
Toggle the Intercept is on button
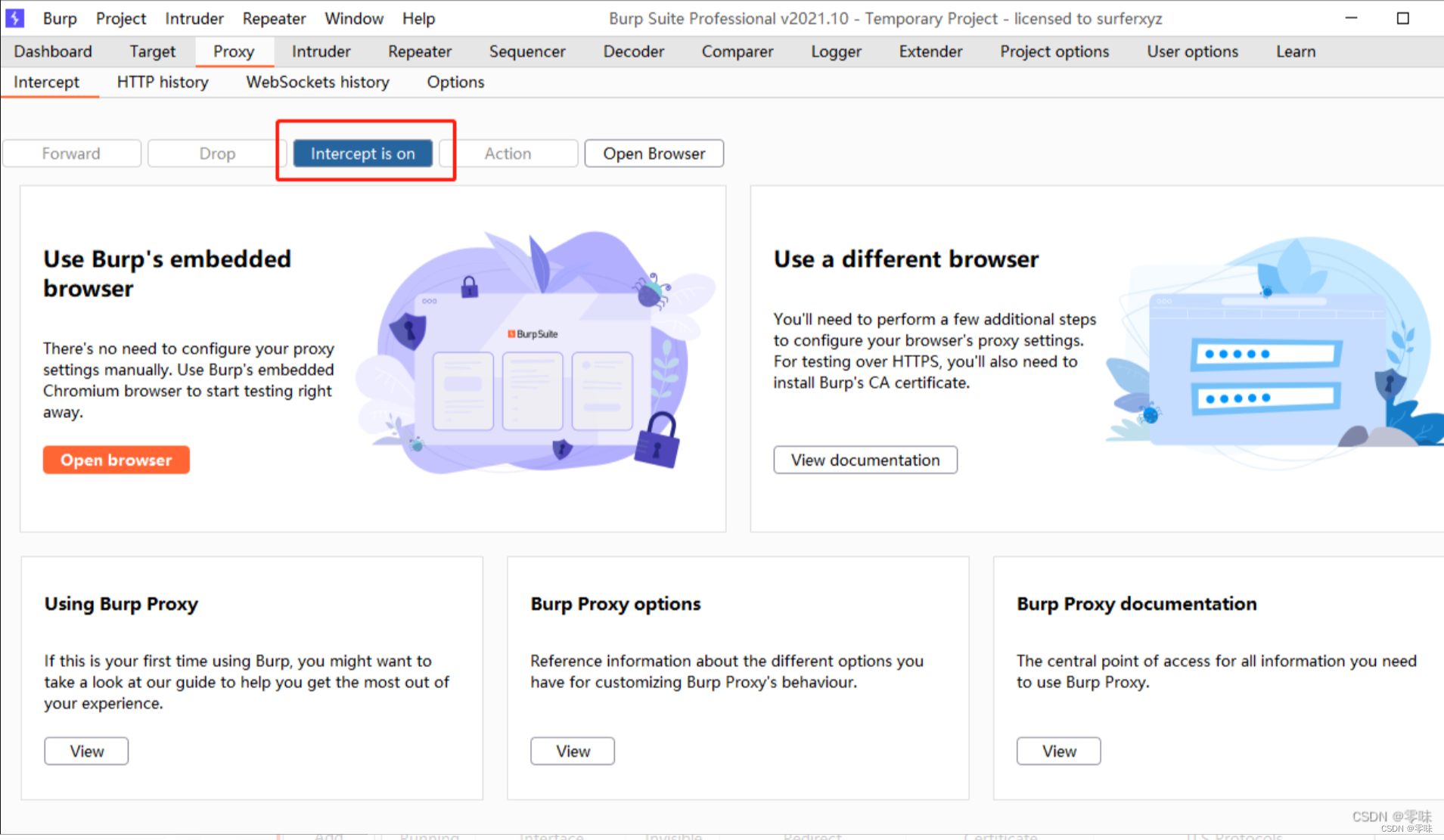[363, 153]
